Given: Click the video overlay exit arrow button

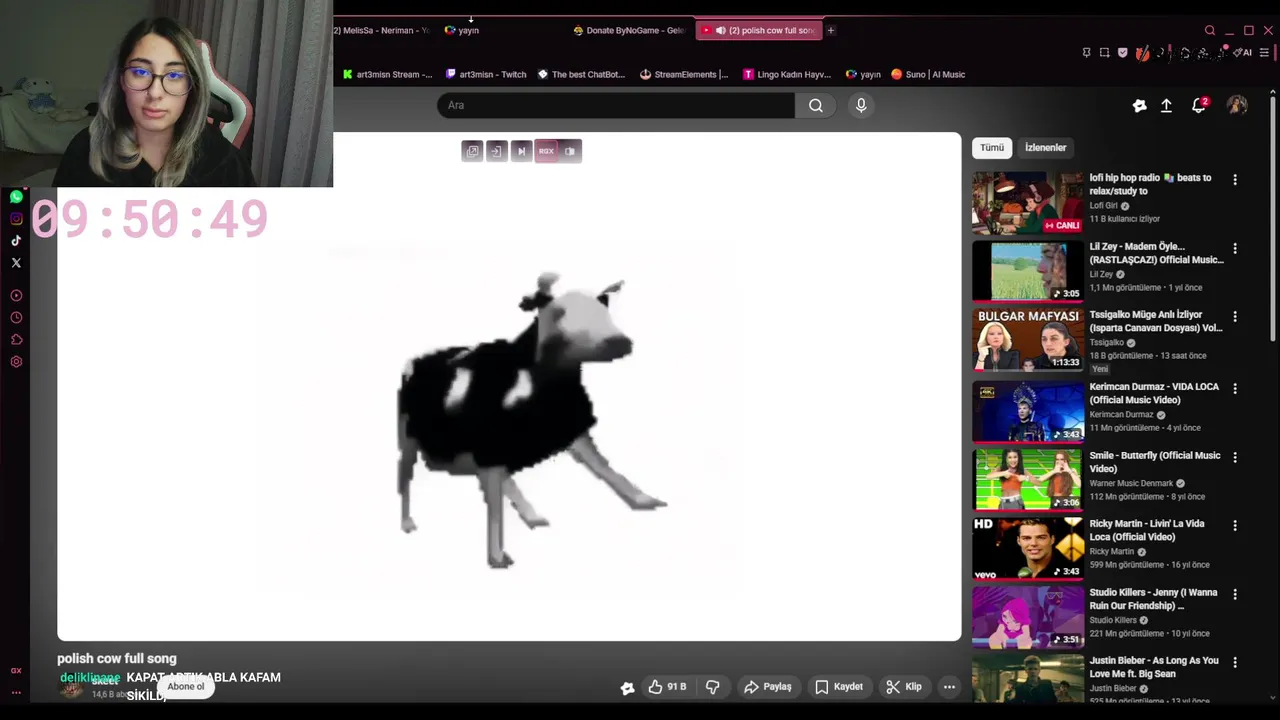Looking at the screenshot, I should point(497,151).
